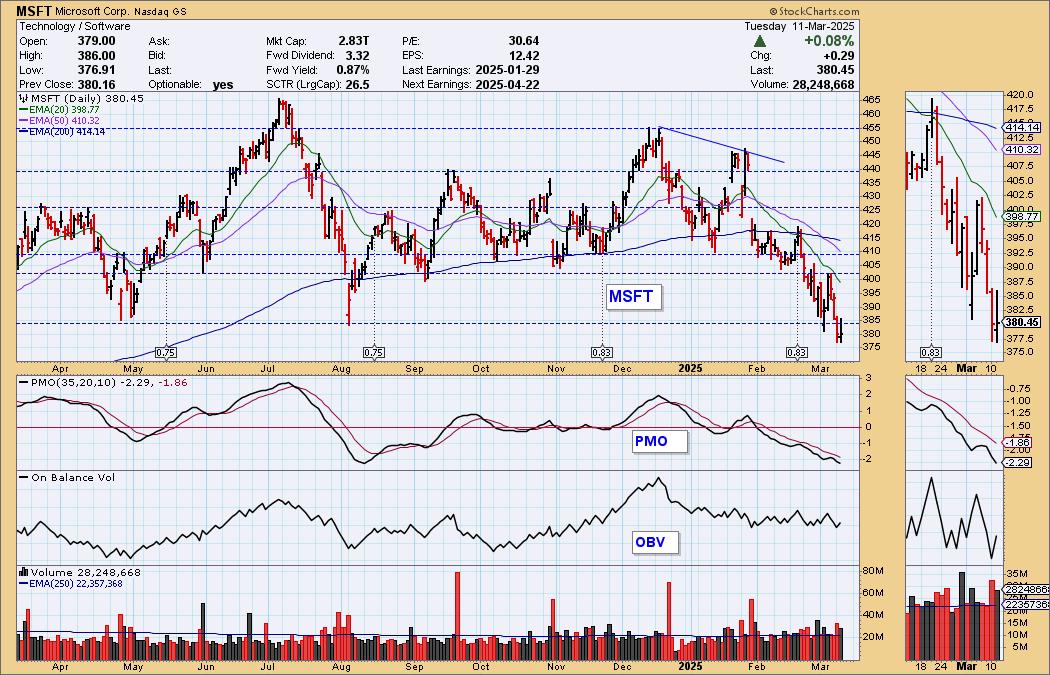1050x675 pixels.
Task: Select the Chg value +0.29
Action: [x=840, y=56]
